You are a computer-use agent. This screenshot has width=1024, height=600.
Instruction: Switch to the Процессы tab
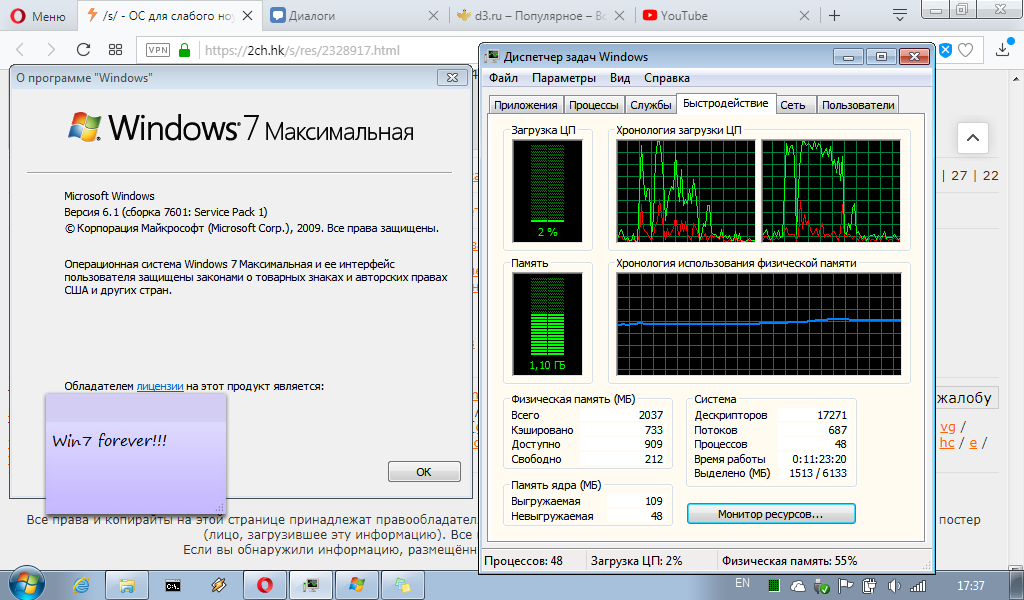tap(594, 105)
